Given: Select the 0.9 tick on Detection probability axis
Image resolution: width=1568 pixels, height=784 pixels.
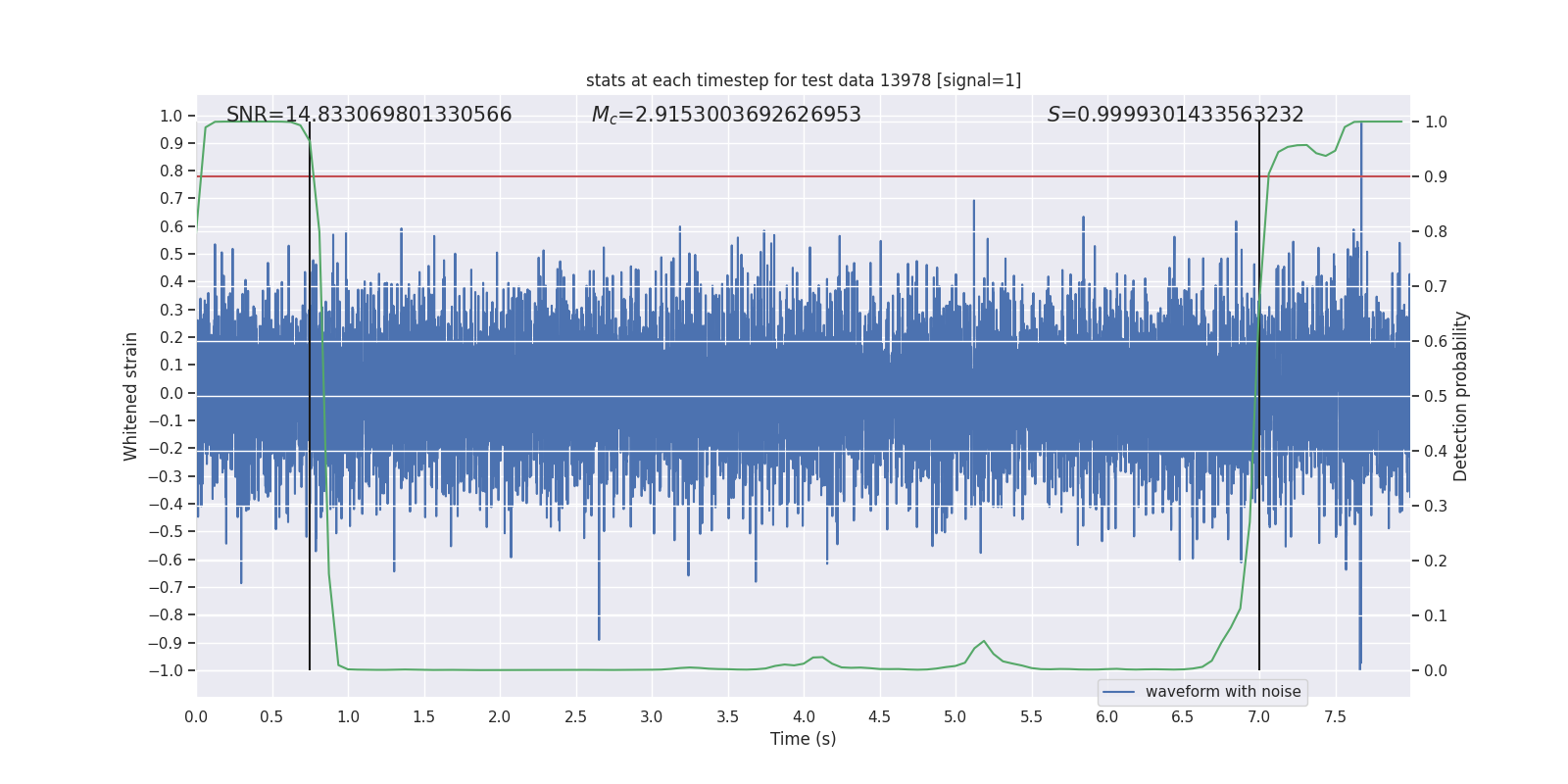Looking at the screenshot, I should pos(1436,176).
